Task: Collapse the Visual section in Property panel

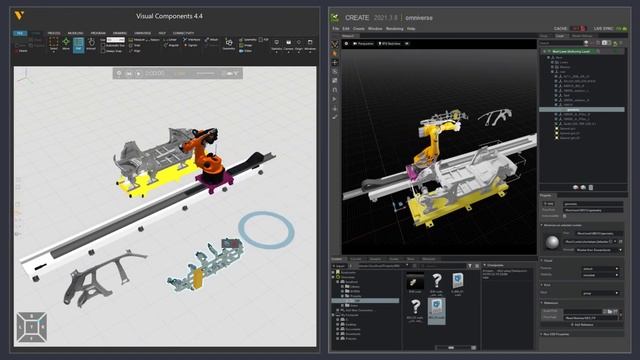Action: pos(548,260)
